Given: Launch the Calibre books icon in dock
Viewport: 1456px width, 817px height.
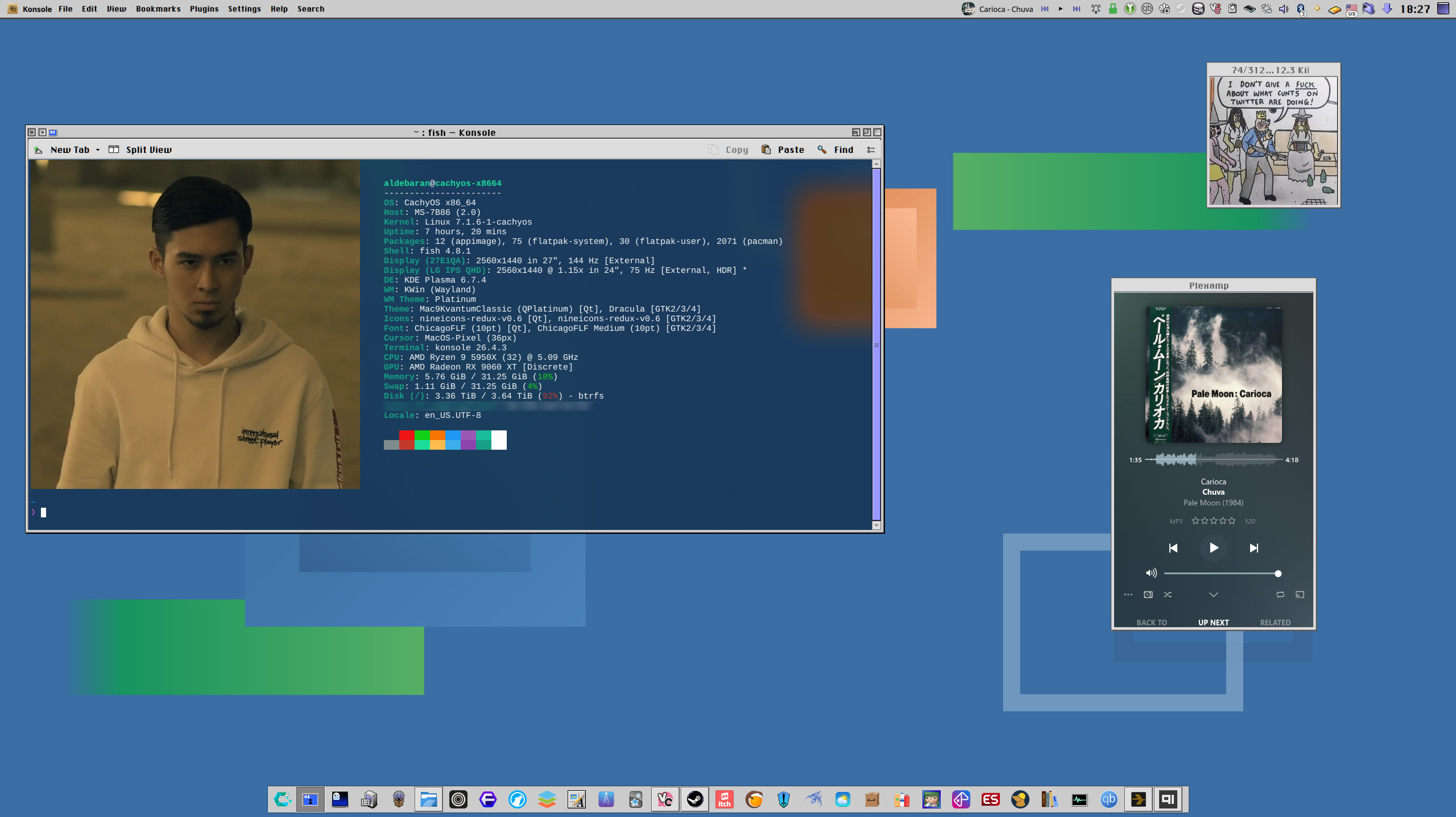Looking at the screenshot, I should point(1050,799).
